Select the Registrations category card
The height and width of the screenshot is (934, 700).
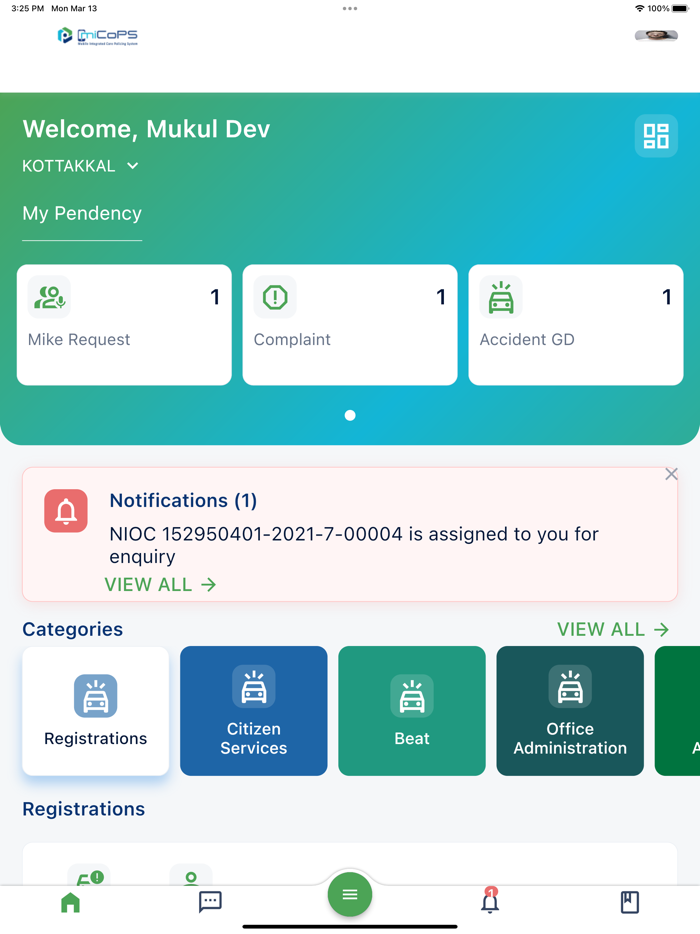coord(95,711)
